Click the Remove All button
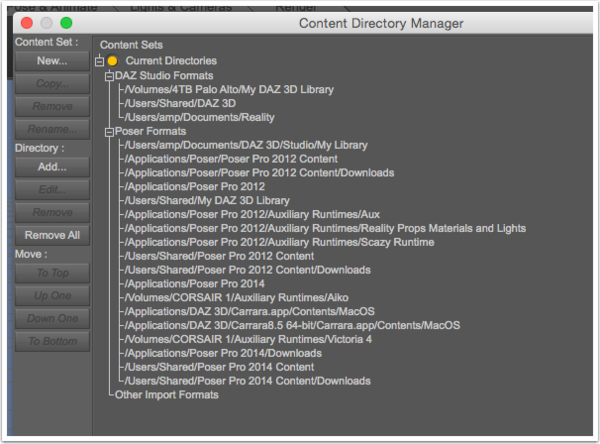Image resolution: width=600 pixels, height=444 pixels. click(x=52, y=235)
